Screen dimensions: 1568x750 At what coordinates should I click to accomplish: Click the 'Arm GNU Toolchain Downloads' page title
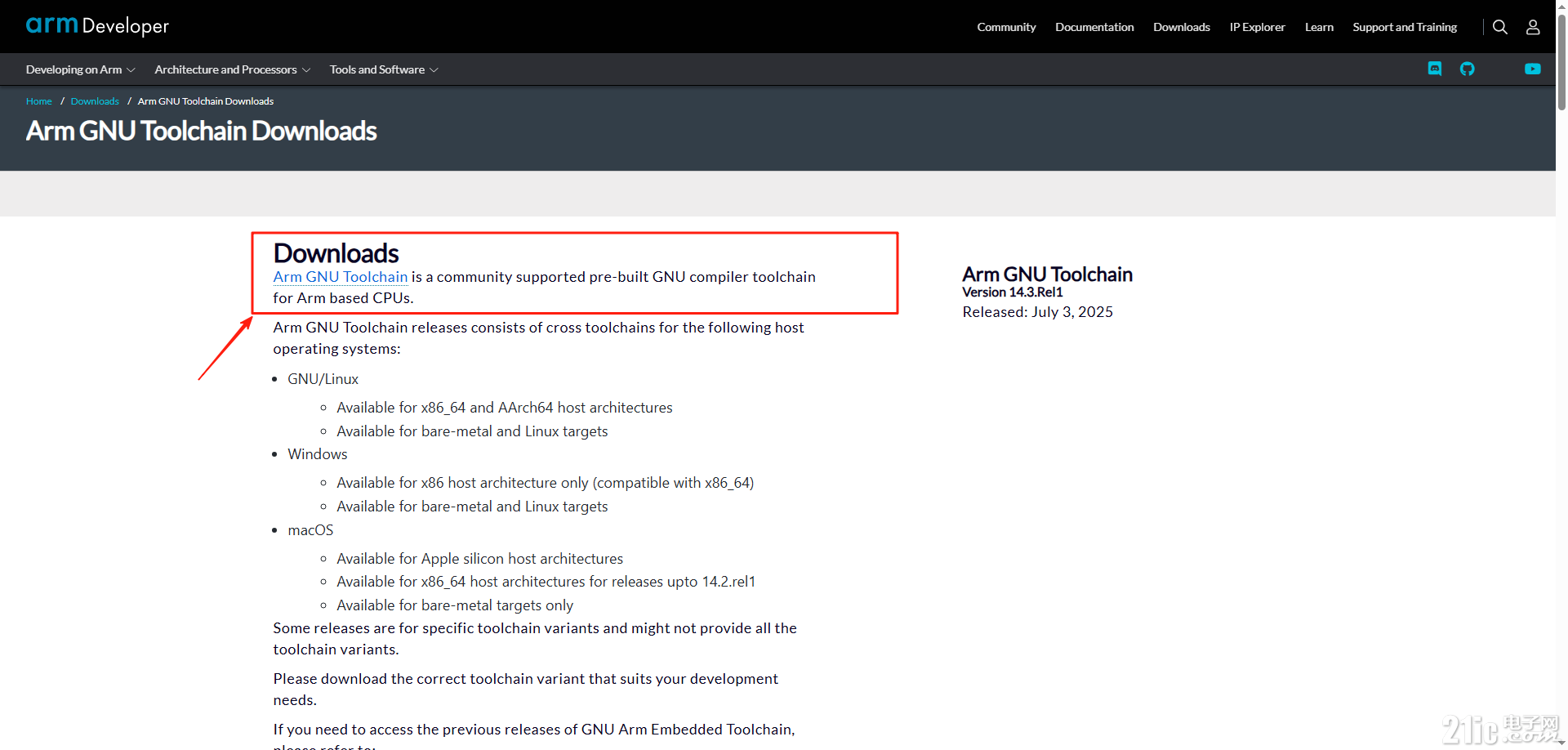[202, 131]
